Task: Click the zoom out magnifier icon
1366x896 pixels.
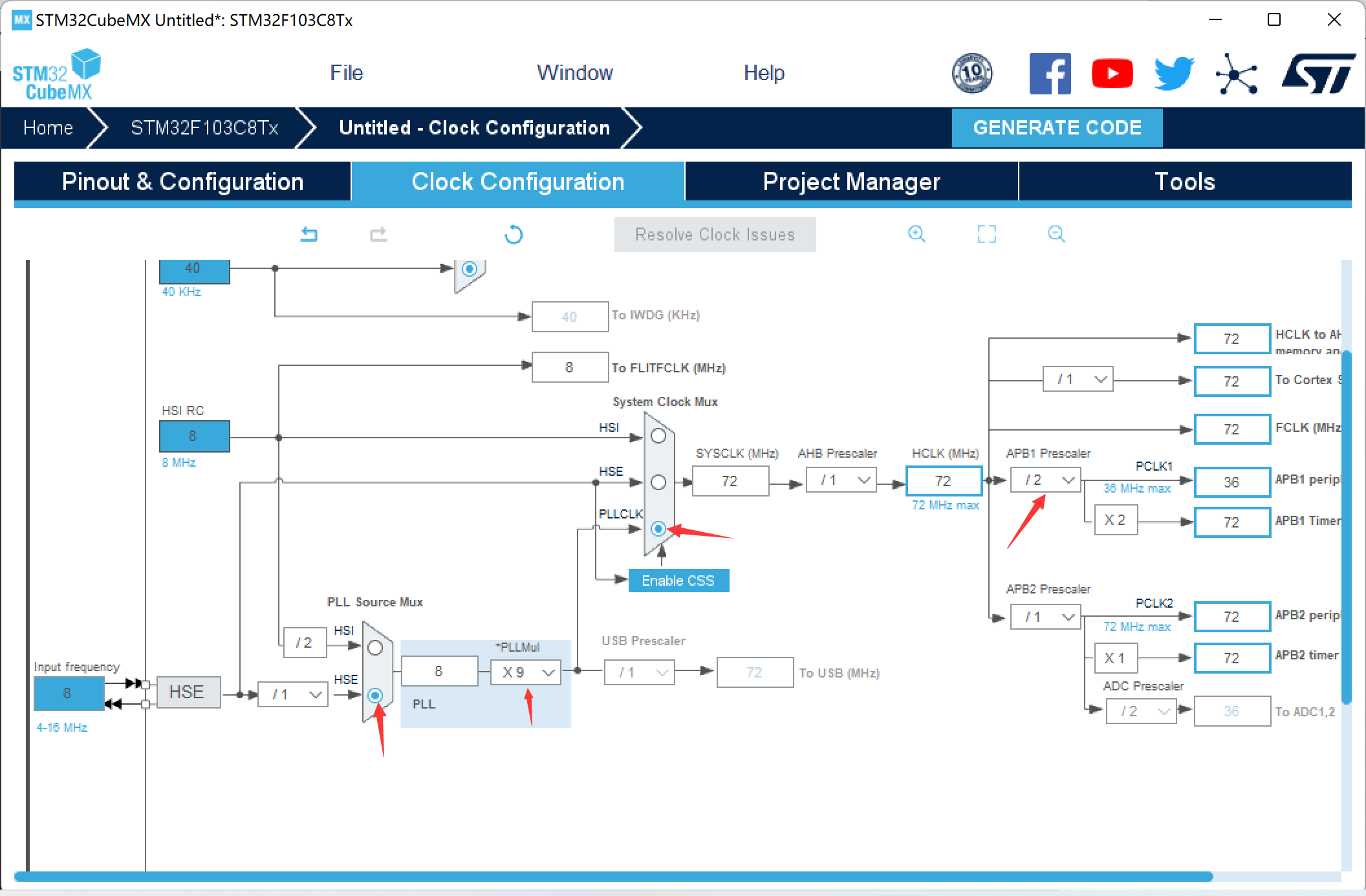Action: coord(1056,234)
